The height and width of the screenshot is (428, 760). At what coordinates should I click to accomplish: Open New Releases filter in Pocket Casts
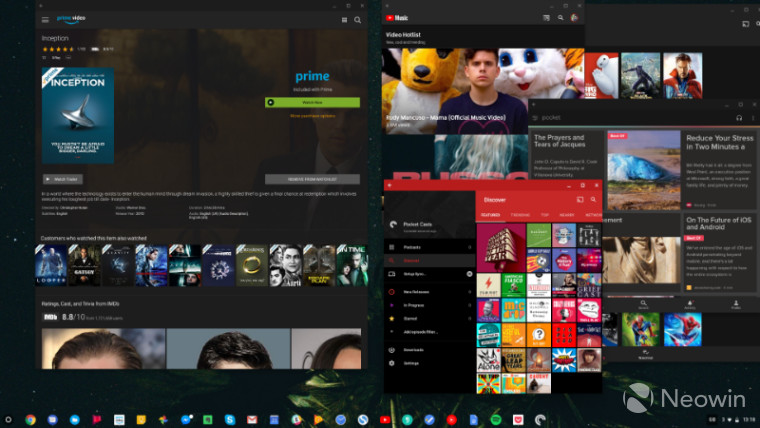point(429,292)
